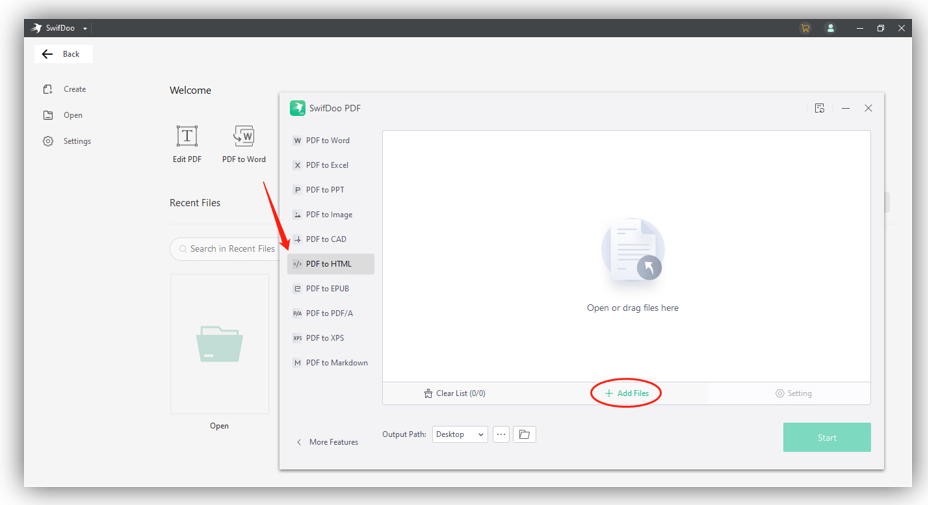The width and height of the screenshot is (928, 505).
Task: Click the SwifDoo PDF dialog logo icon
Action: point(297,108)
